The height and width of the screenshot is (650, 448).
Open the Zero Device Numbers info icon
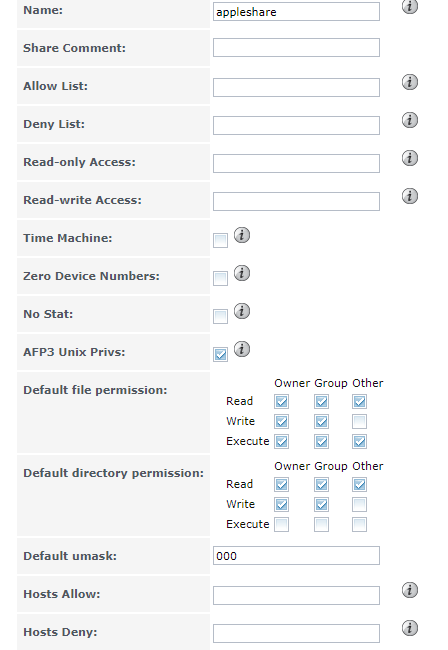pos(242,273)
